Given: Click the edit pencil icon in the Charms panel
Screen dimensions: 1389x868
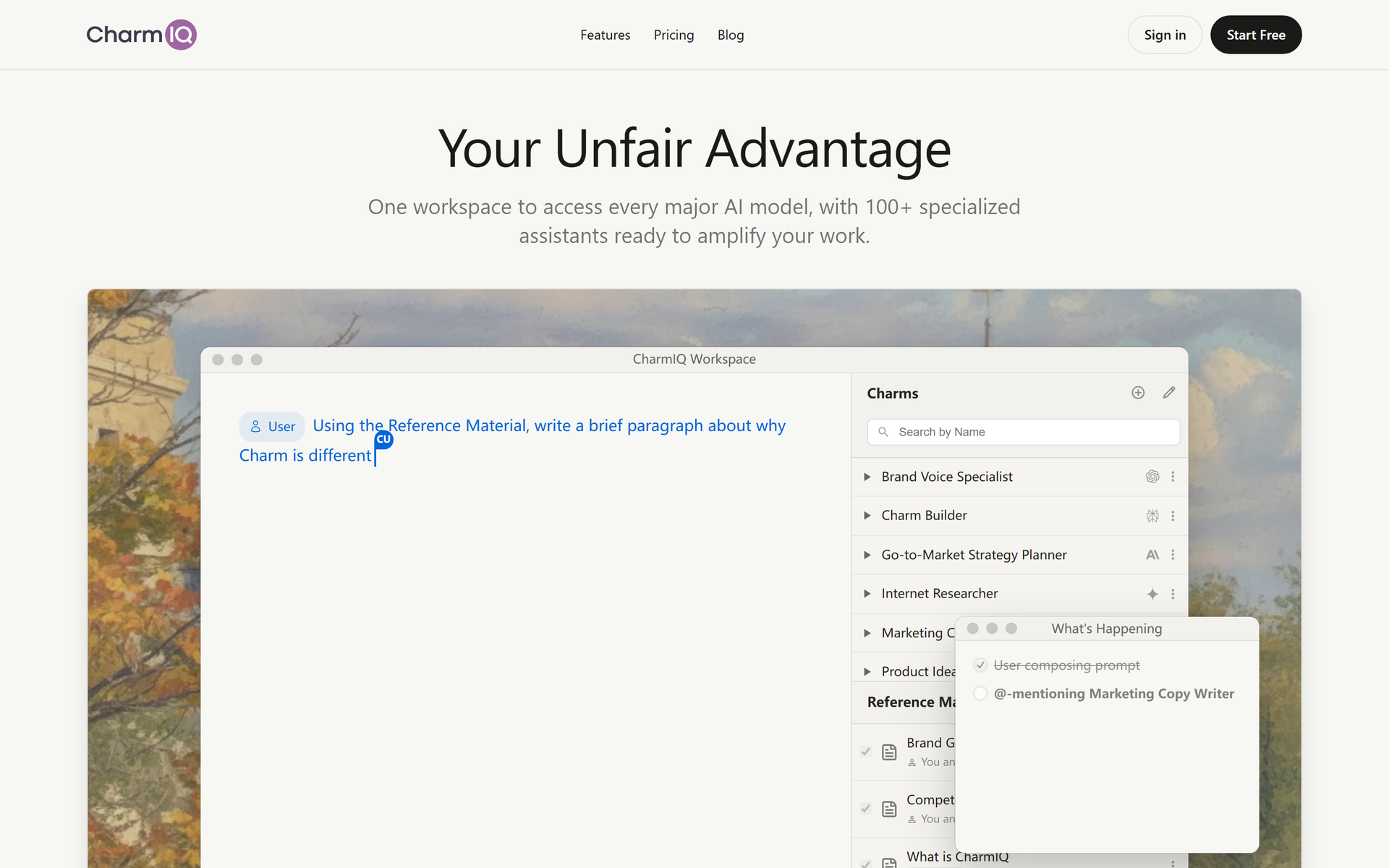Looking at the screenshot, I should tap(1169, 393).
